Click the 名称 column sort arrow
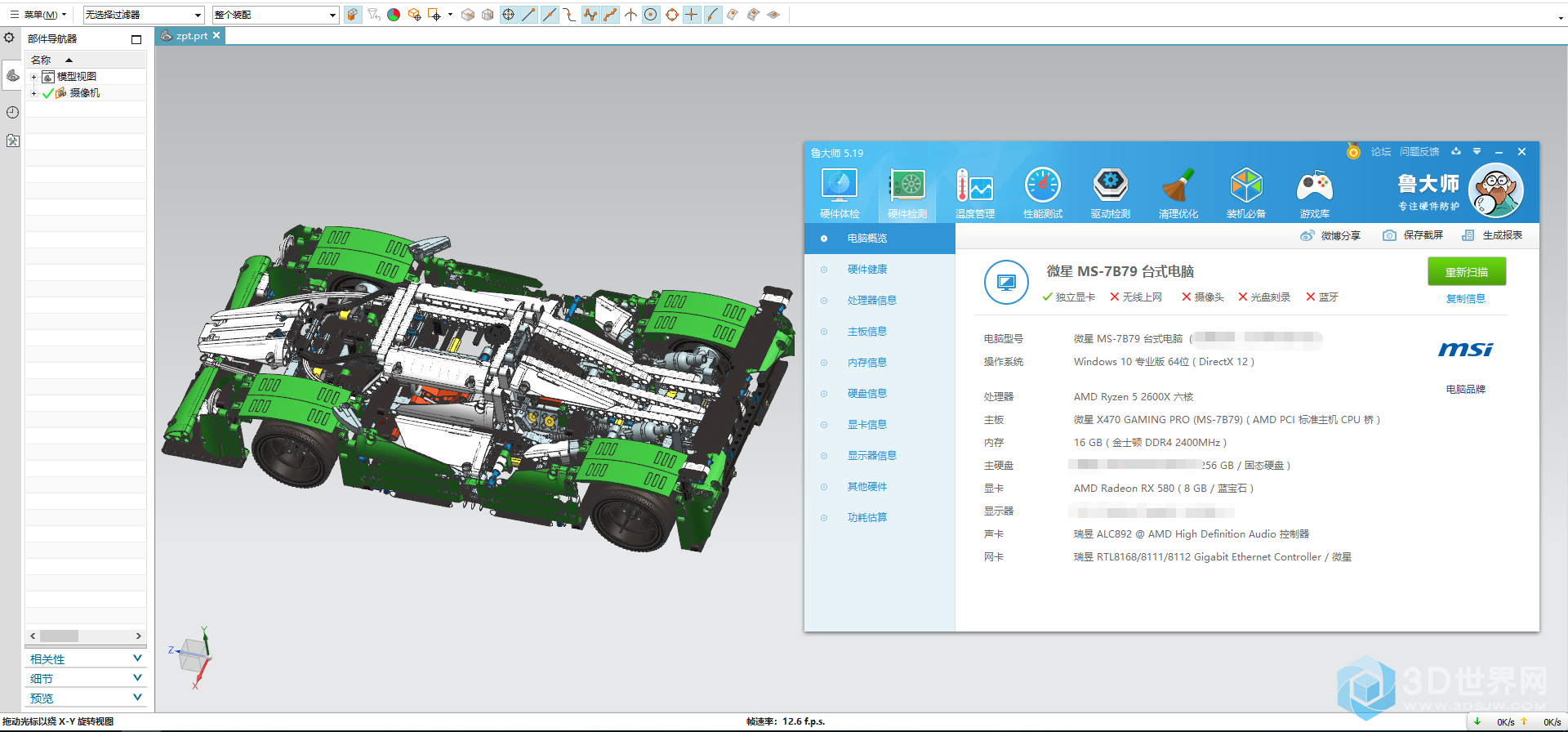 click(69, 60)
